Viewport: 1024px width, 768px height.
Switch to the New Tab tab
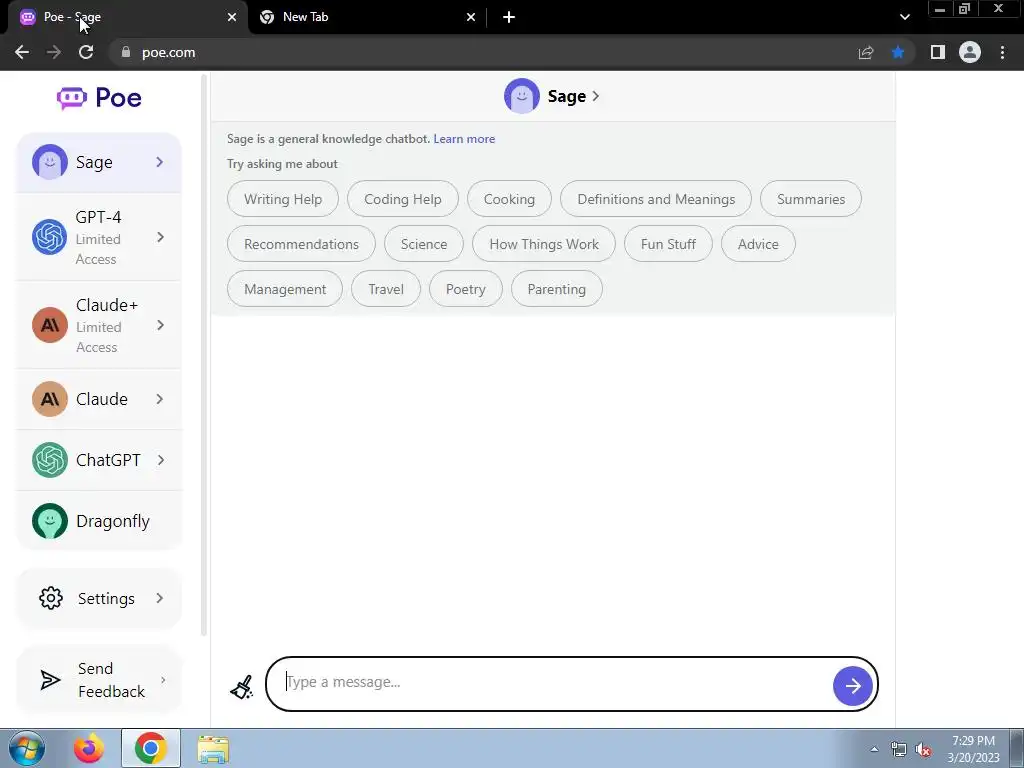[367, 17]
